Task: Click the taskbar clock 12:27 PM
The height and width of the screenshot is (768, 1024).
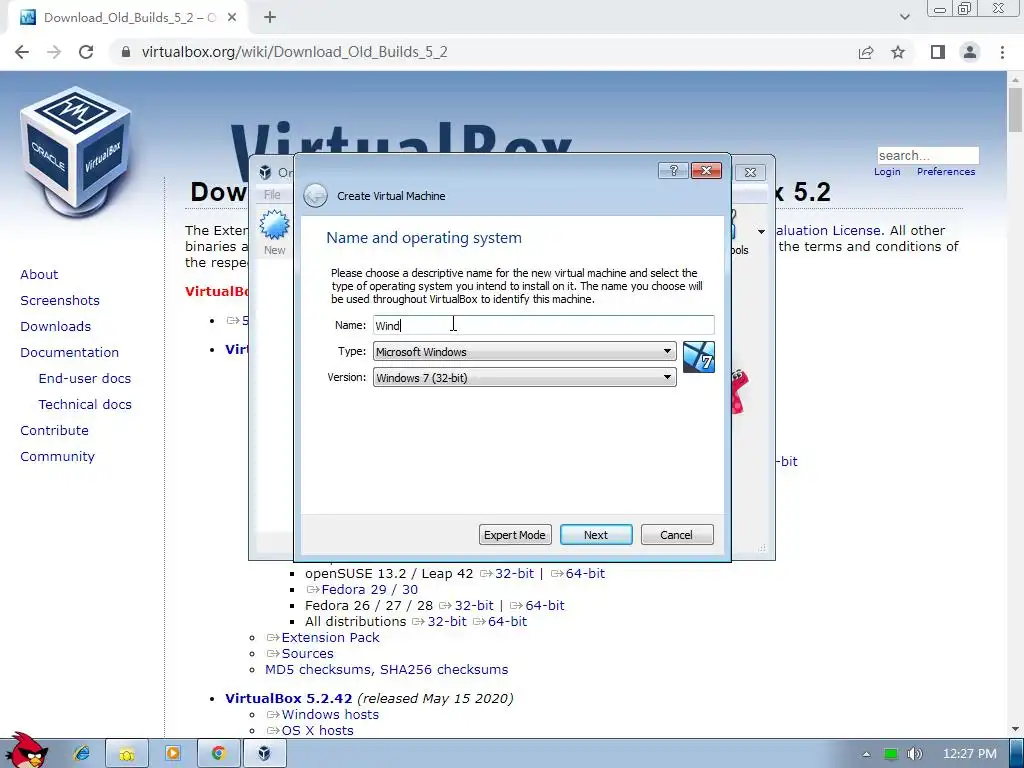Action: [970, 754]
